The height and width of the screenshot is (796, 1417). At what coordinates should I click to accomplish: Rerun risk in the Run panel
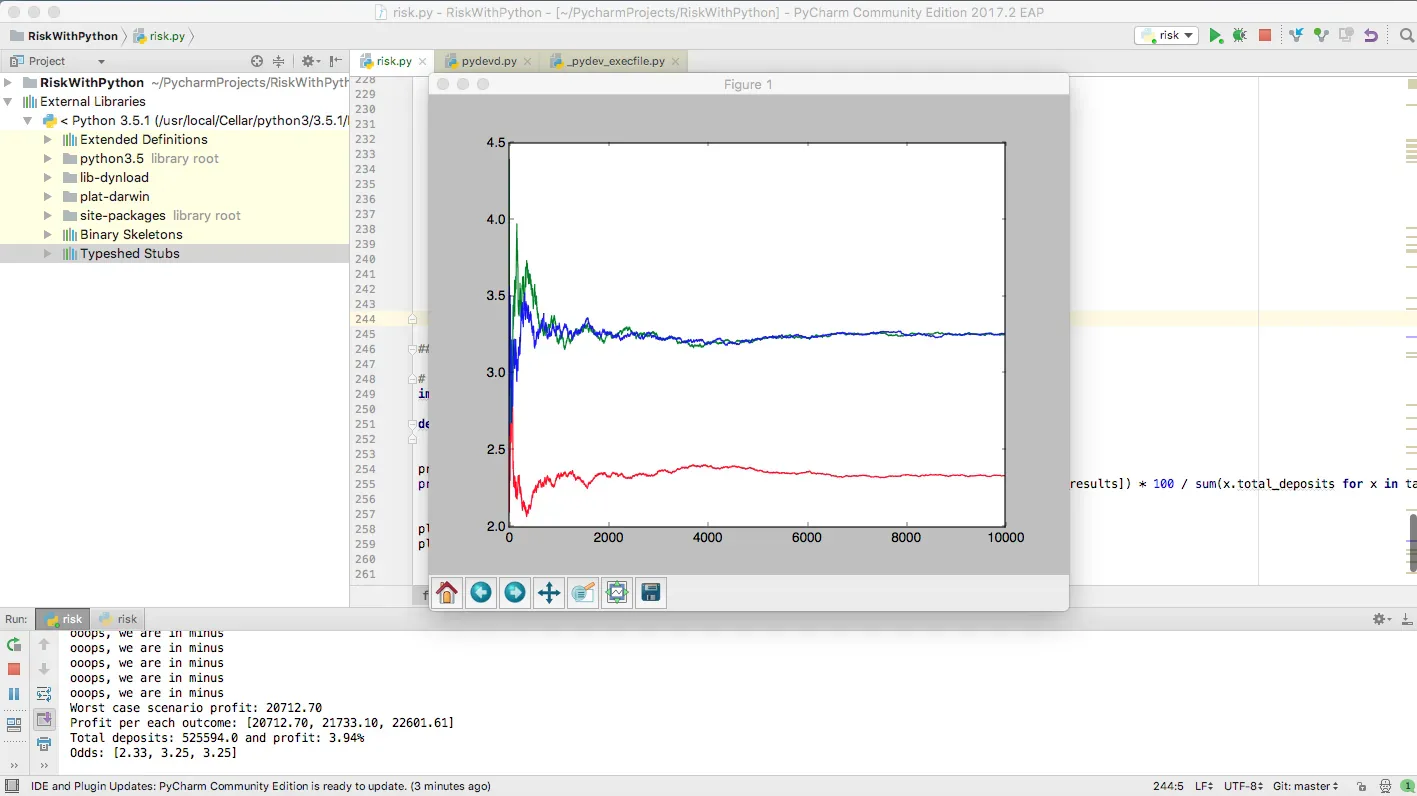pyautogui.click(x=14, y=644)
